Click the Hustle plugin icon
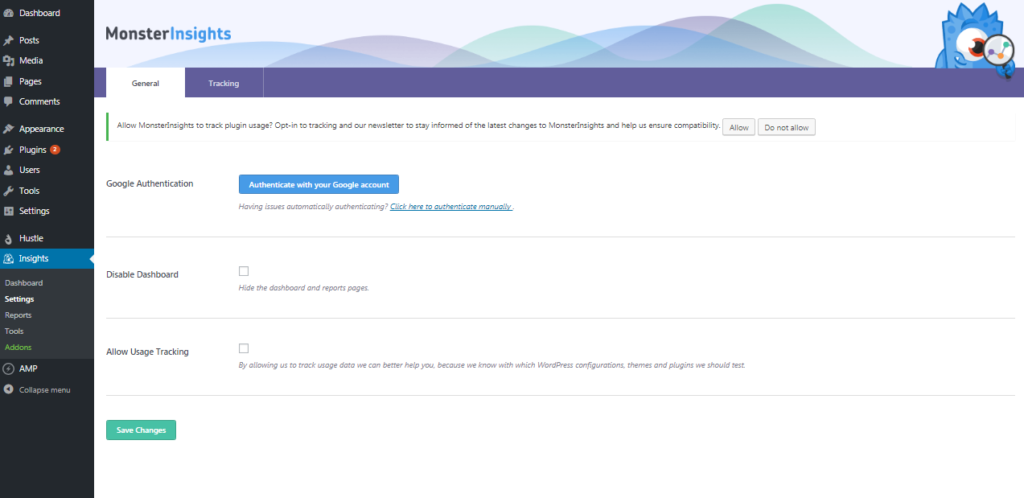The height and width of the screenshot is (498, 1024). [8, 239]
